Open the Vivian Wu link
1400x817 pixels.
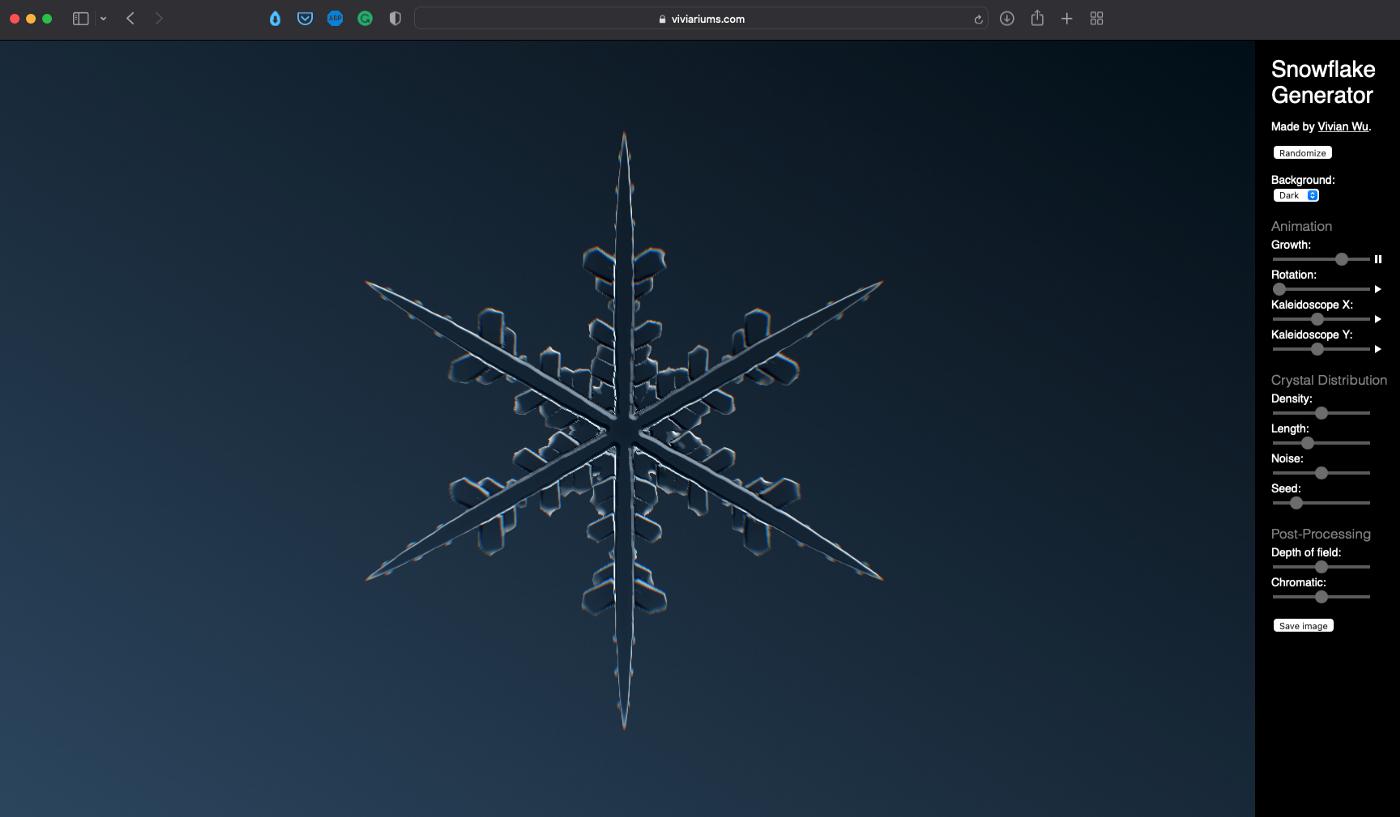[1343, 127]
